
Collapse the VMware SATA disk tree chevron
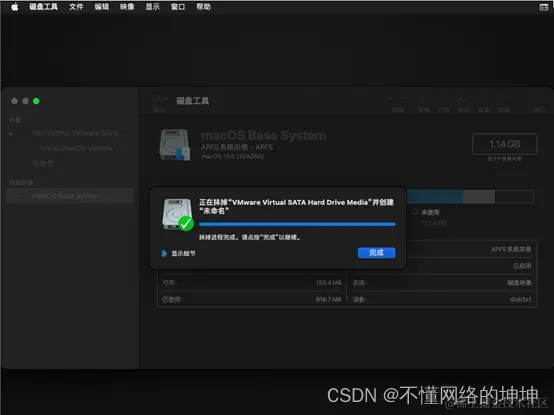click(x=11, y=134)
